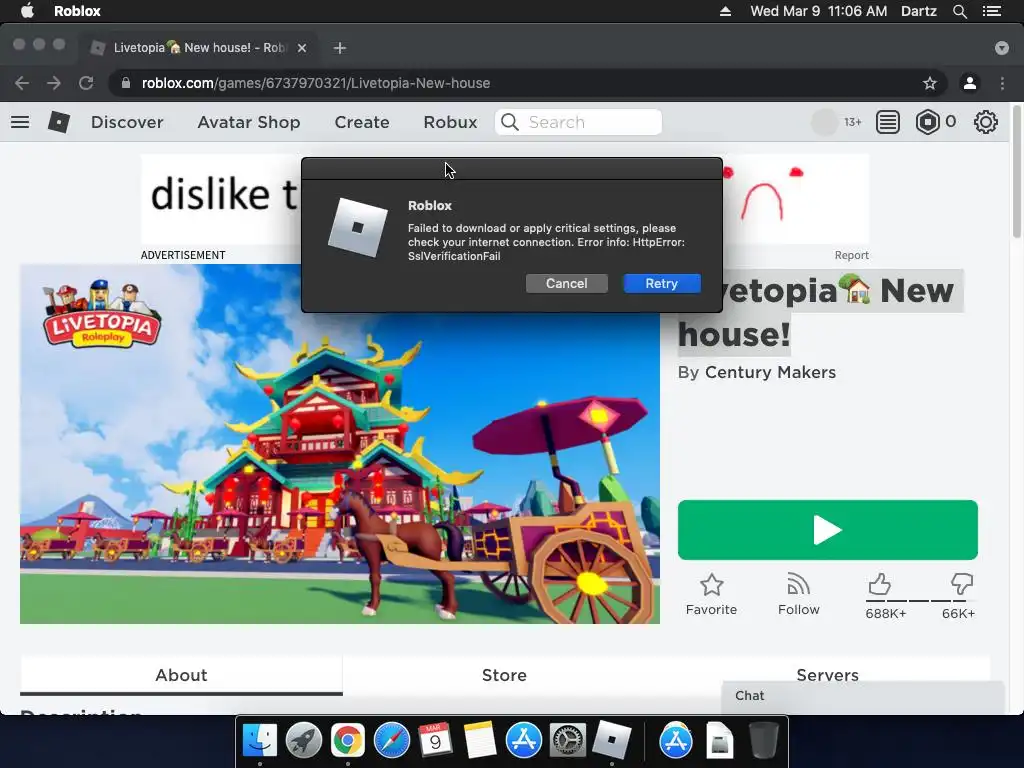Open Chrome profile icon
Viewport: 1024px width, 768px height.
(970, 83)
